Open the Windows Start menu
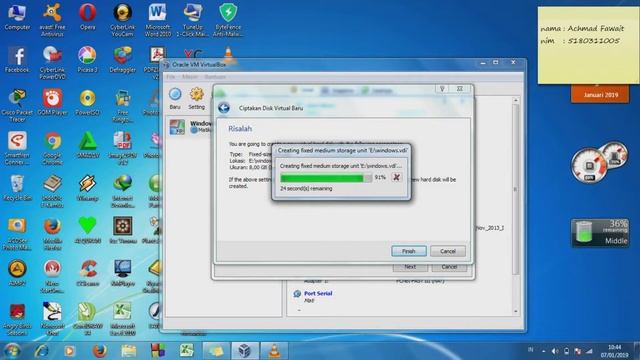Viewport: 640px width, 360px height. (x=11, y=351)
